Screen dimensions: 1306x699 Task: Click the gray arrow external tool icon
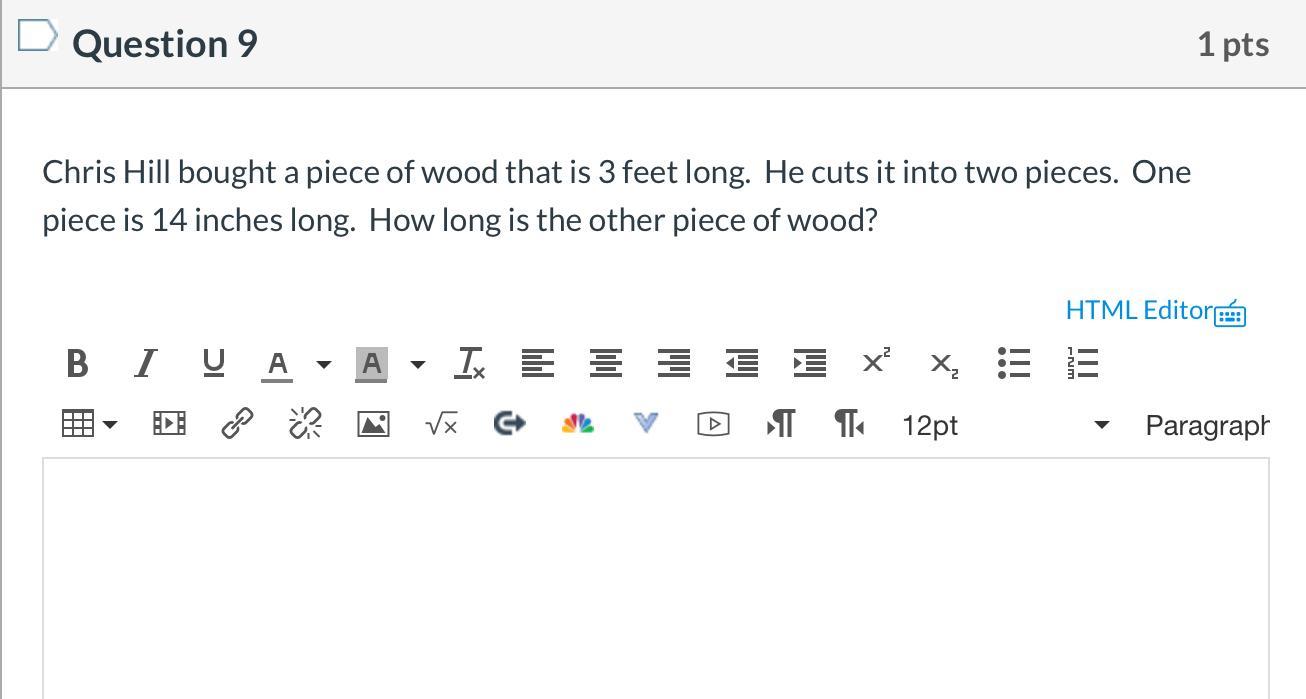pos(510,424)
